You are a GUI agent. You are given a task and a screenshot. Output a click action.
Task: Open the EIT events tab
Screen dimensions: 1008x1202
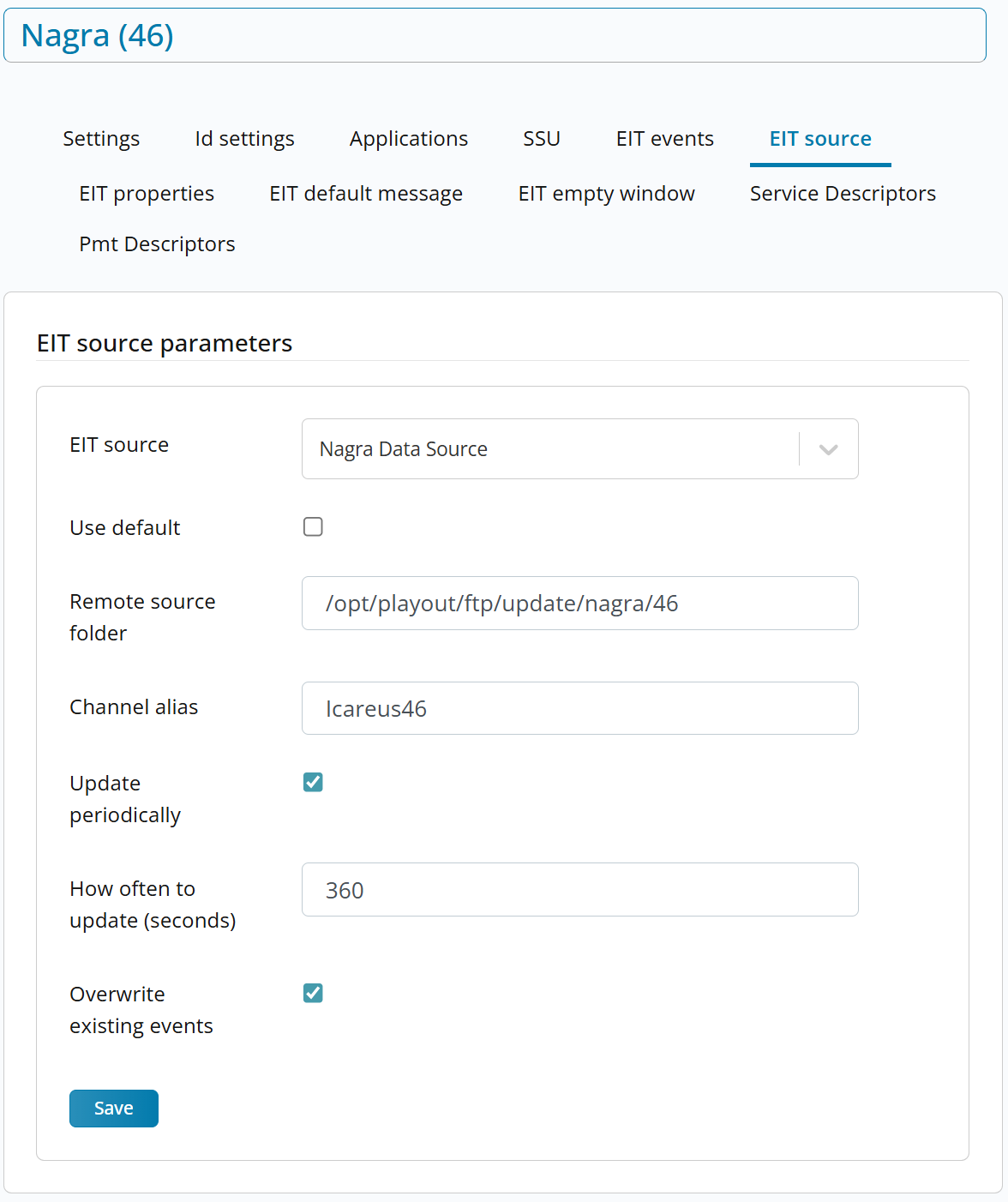pos(664,139)
